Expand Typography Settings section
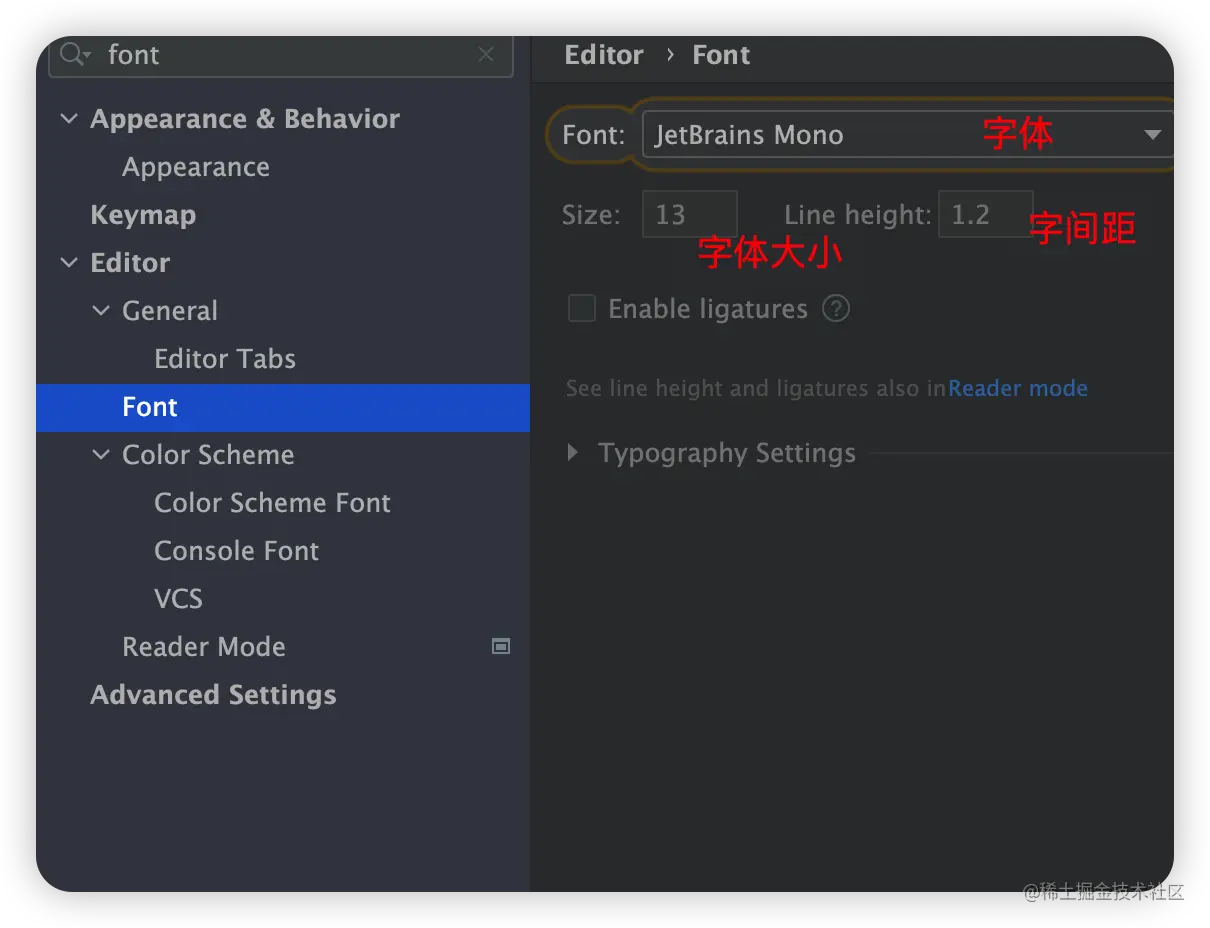1210x928 pixels. click(x=573, y=453)
